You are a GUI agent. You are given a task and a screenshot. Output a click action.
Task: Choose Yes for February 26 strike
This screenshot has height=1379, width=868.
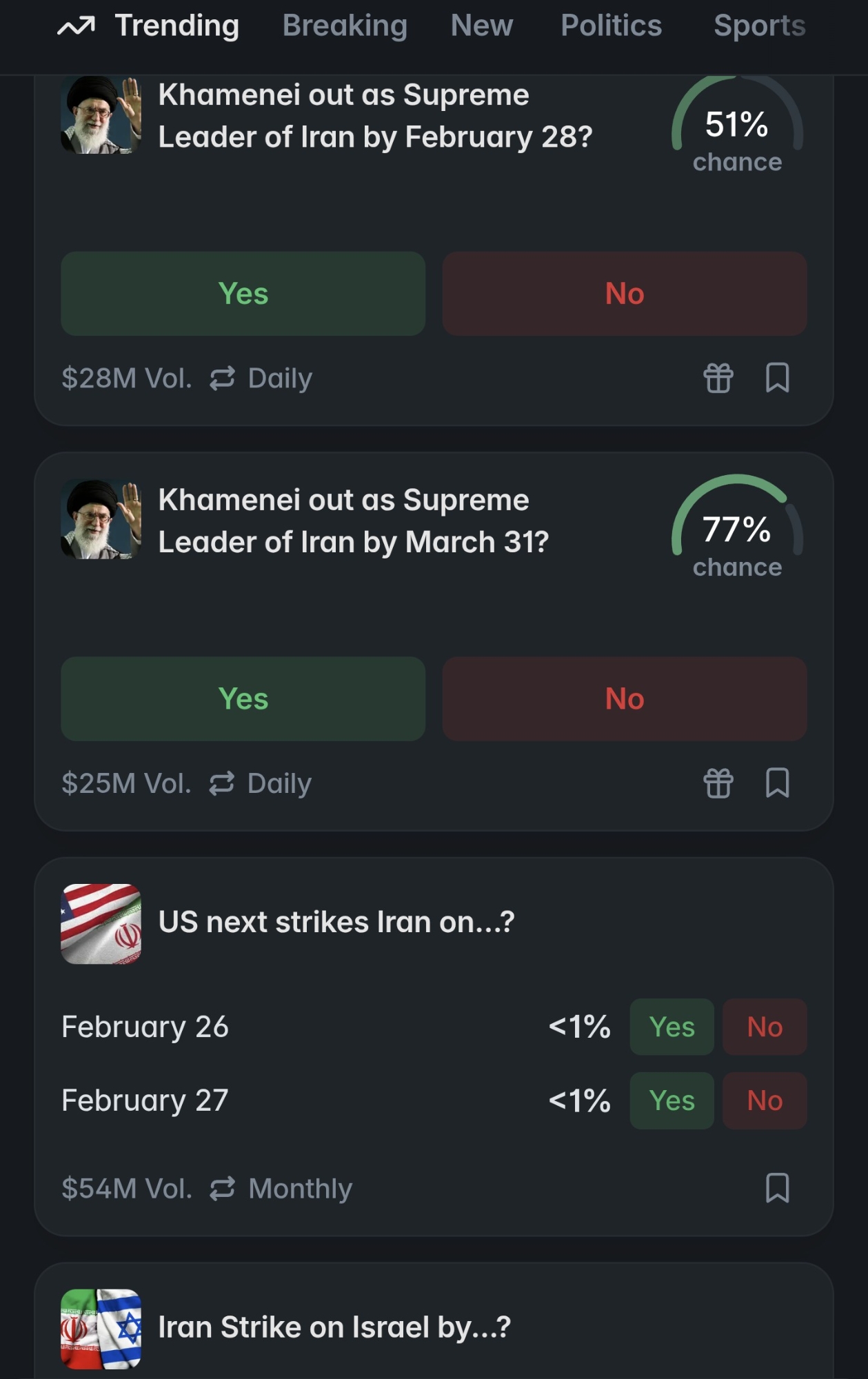[x=672, y=1027]
